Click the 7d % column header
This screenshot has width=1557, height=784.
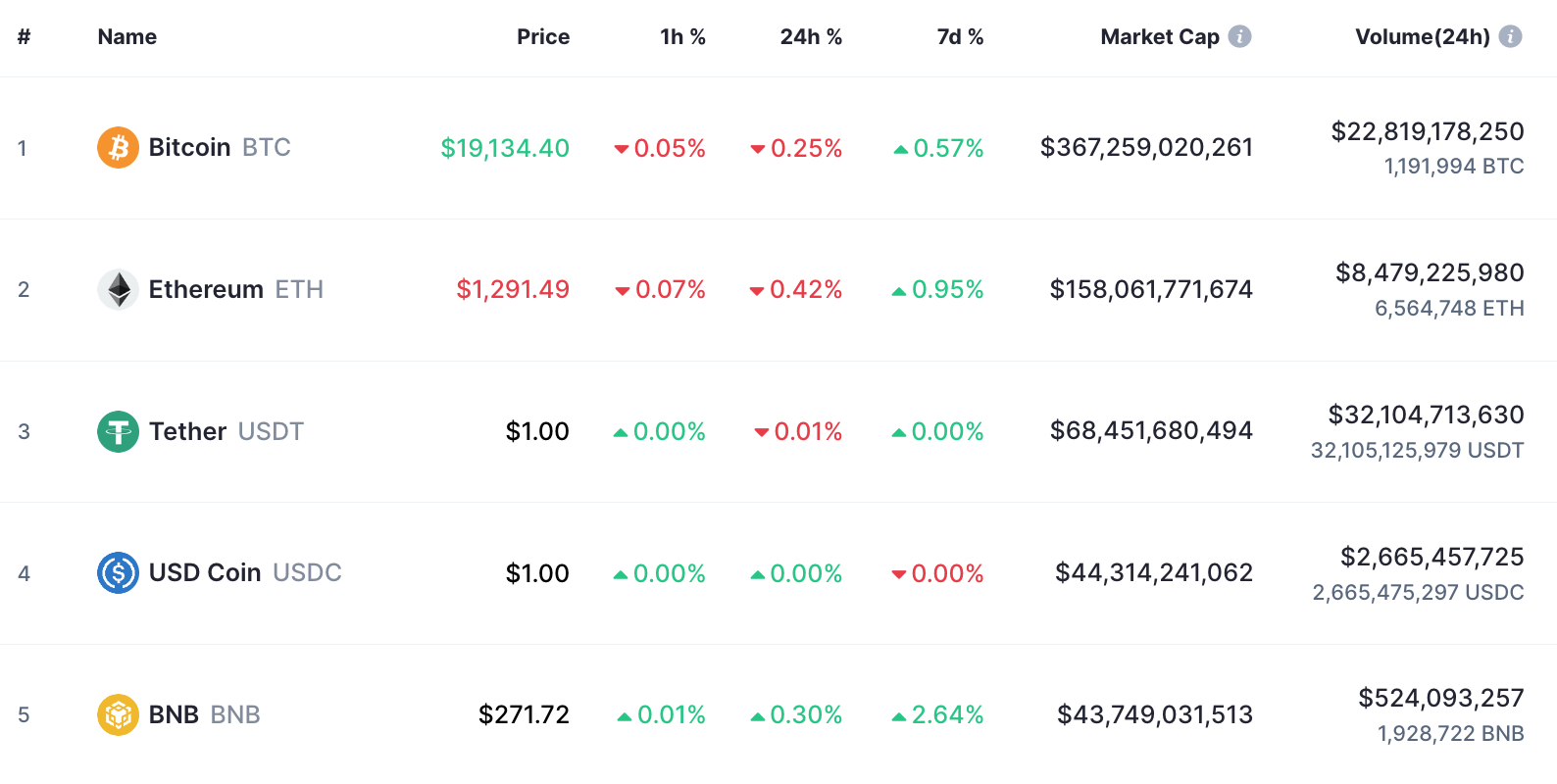click(x=959, y=36)
